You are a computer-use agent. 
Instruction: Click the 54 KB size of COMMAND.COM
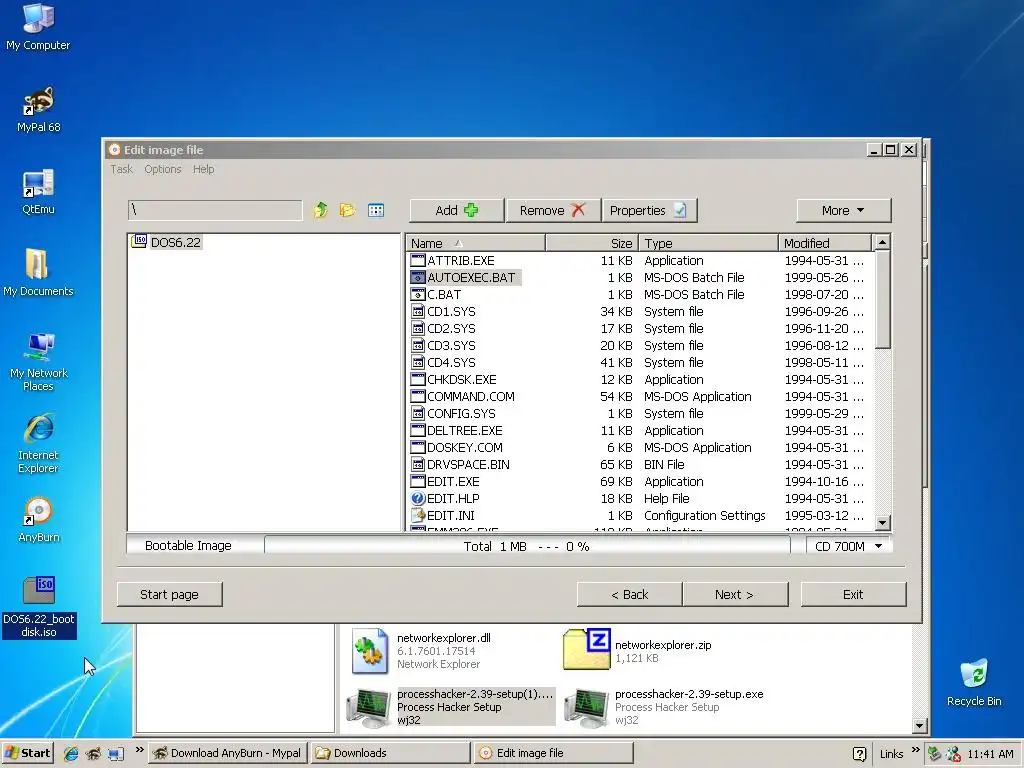[x=616, y=396]
